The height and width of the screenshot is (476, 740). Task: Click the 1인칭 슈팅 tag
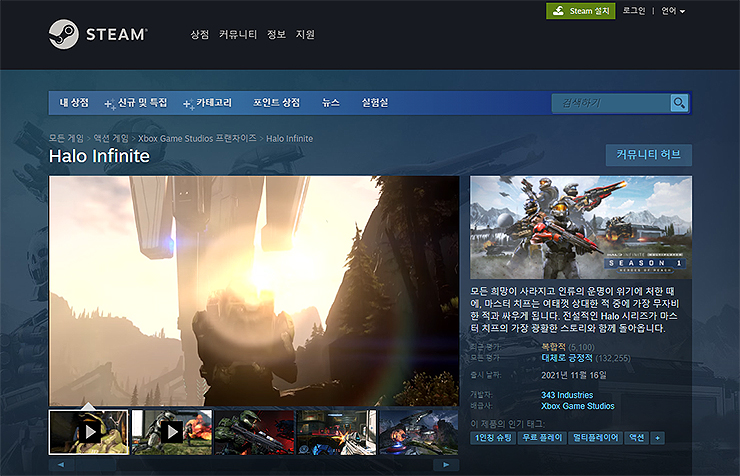(x=493, y=438)
